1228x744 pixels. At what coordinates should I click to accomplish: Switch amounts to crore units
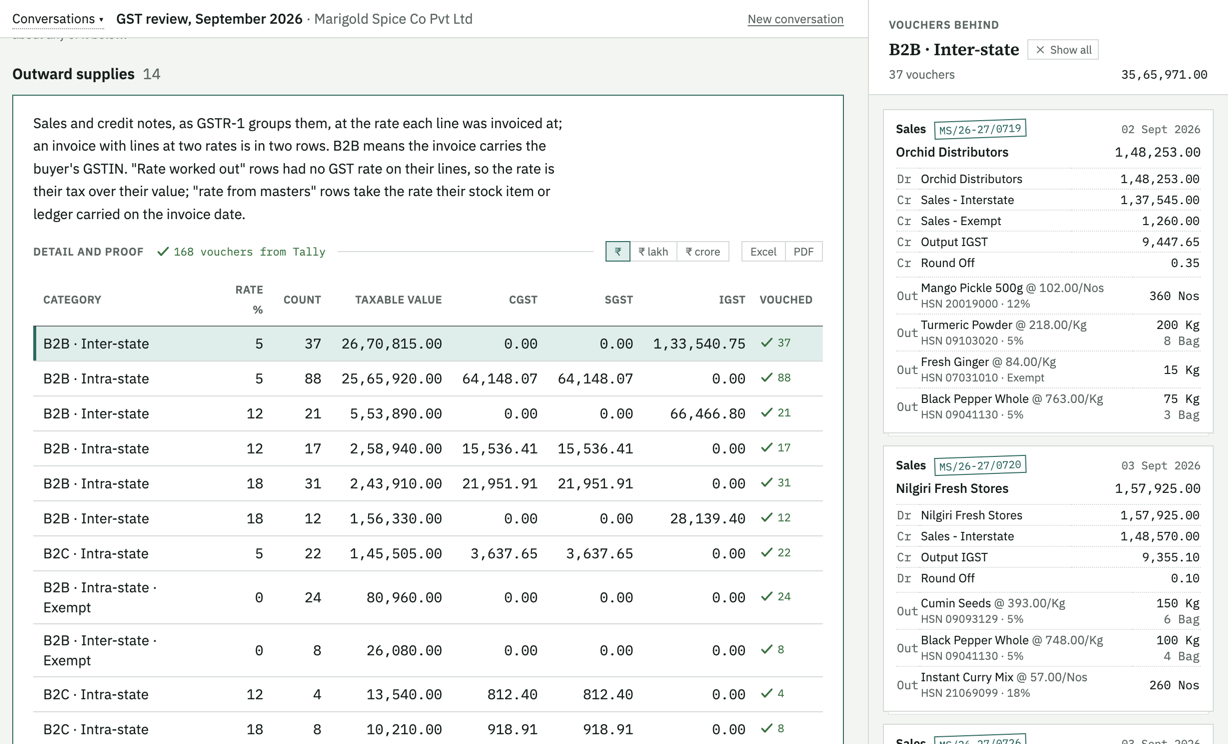[702, 252]
